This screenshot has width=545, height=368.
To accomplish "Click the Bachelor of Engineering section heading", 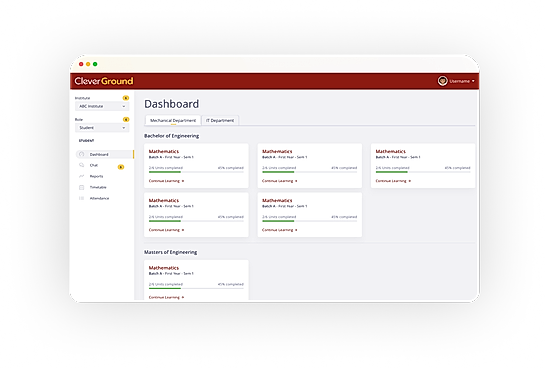I will 171,136.
